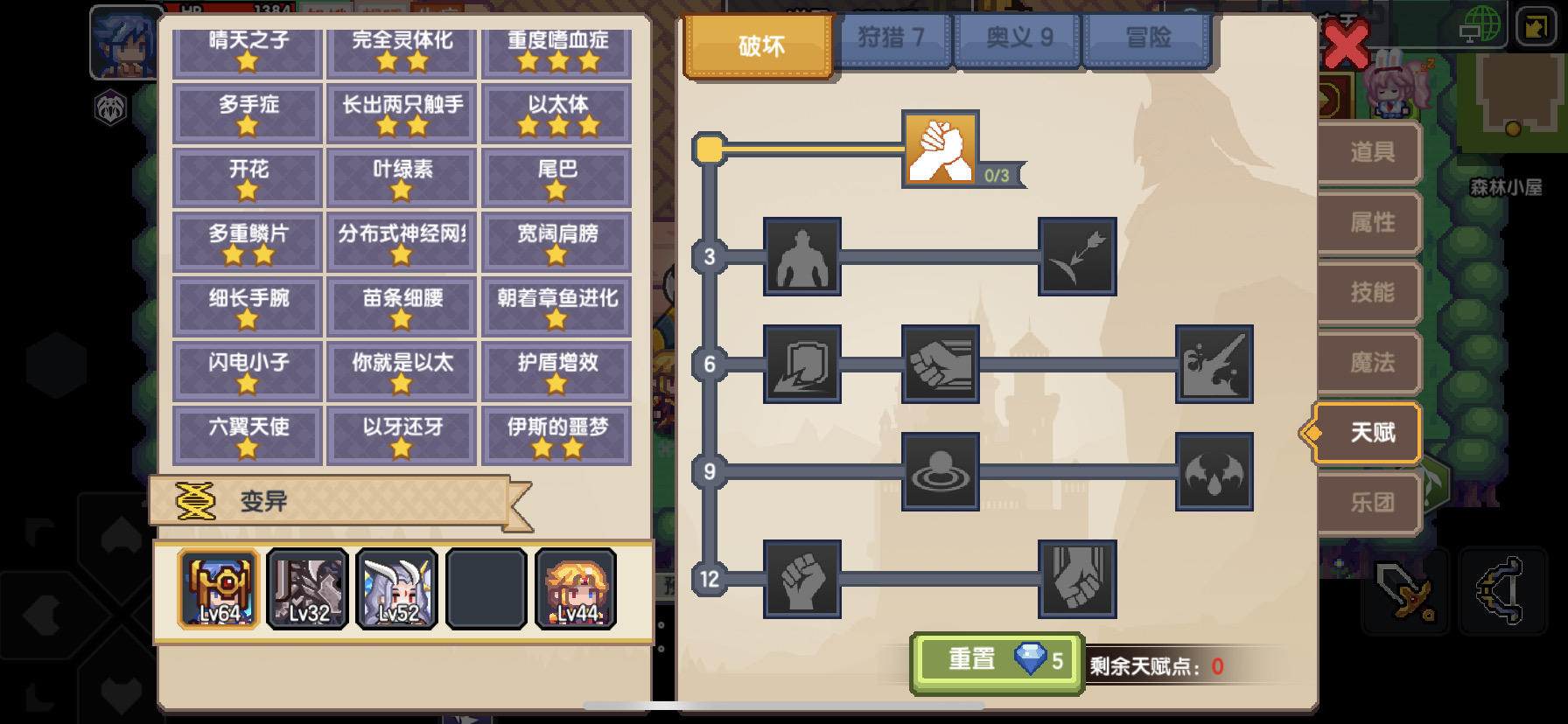Open the 道具 side menu
1568x724 pixels.
[x=1370, y=152]
